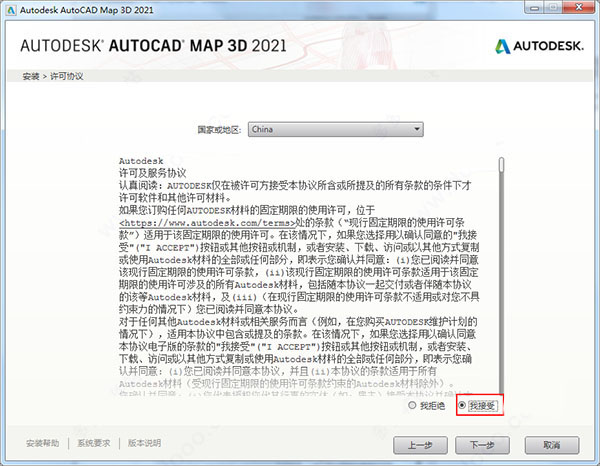
Task: Click the 许可协议 breadcrumb text
Action: pyautogui.click(x=67, y=76)
